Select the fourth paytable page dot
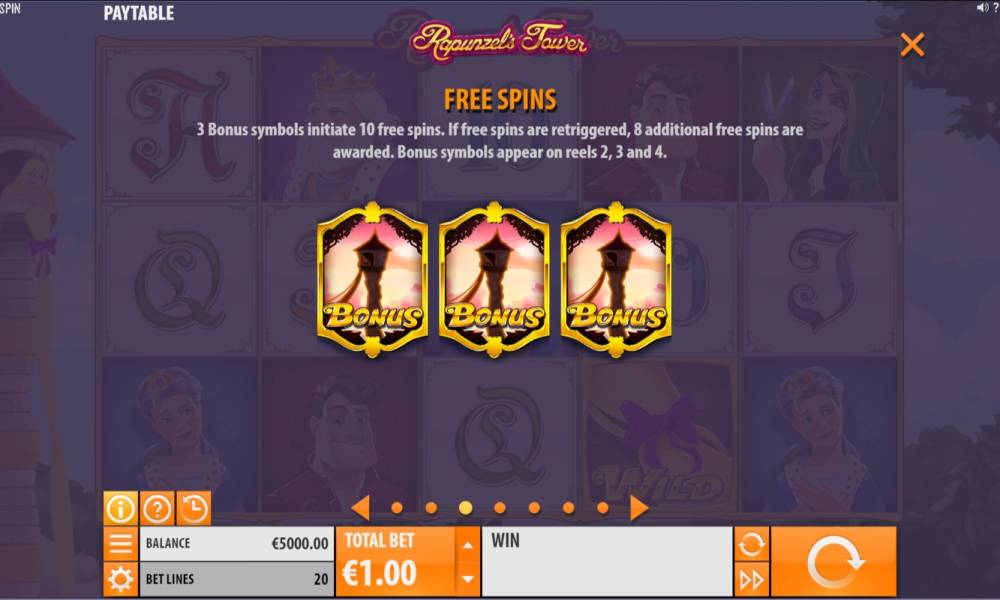 pyautogui.click(x=500, y=508)
